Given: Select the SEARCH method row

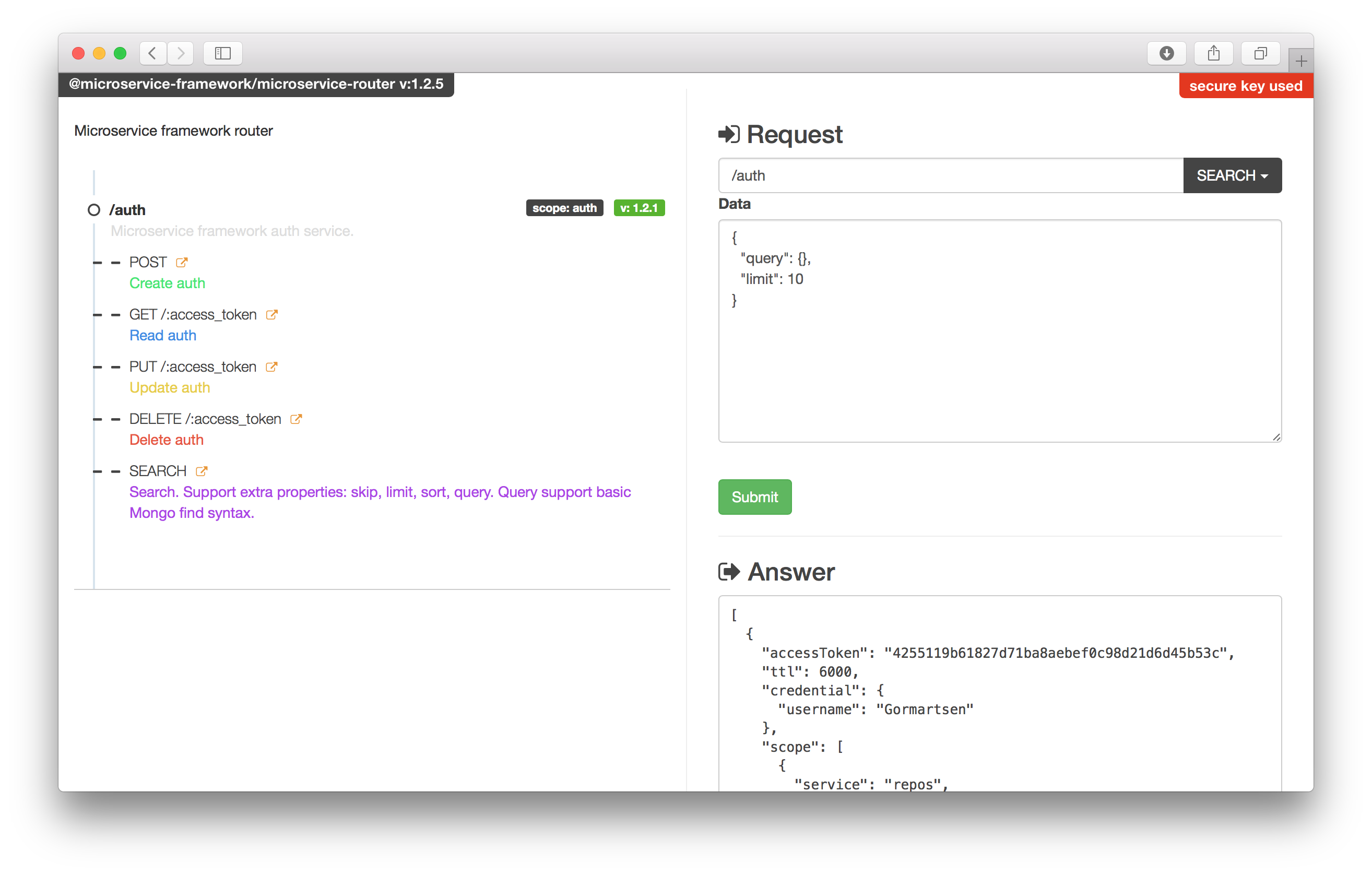Looking at the screenshot, I should click(x=158, y=471).
